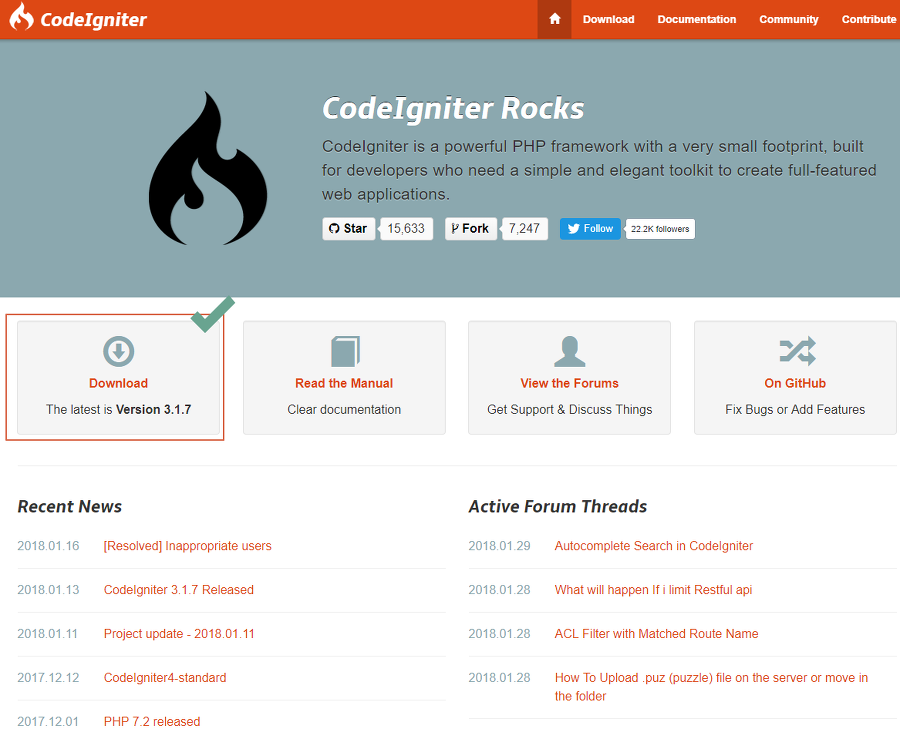Click the Download card title link
The width and height of the screenshot is (900, 729).
(118, 383)
